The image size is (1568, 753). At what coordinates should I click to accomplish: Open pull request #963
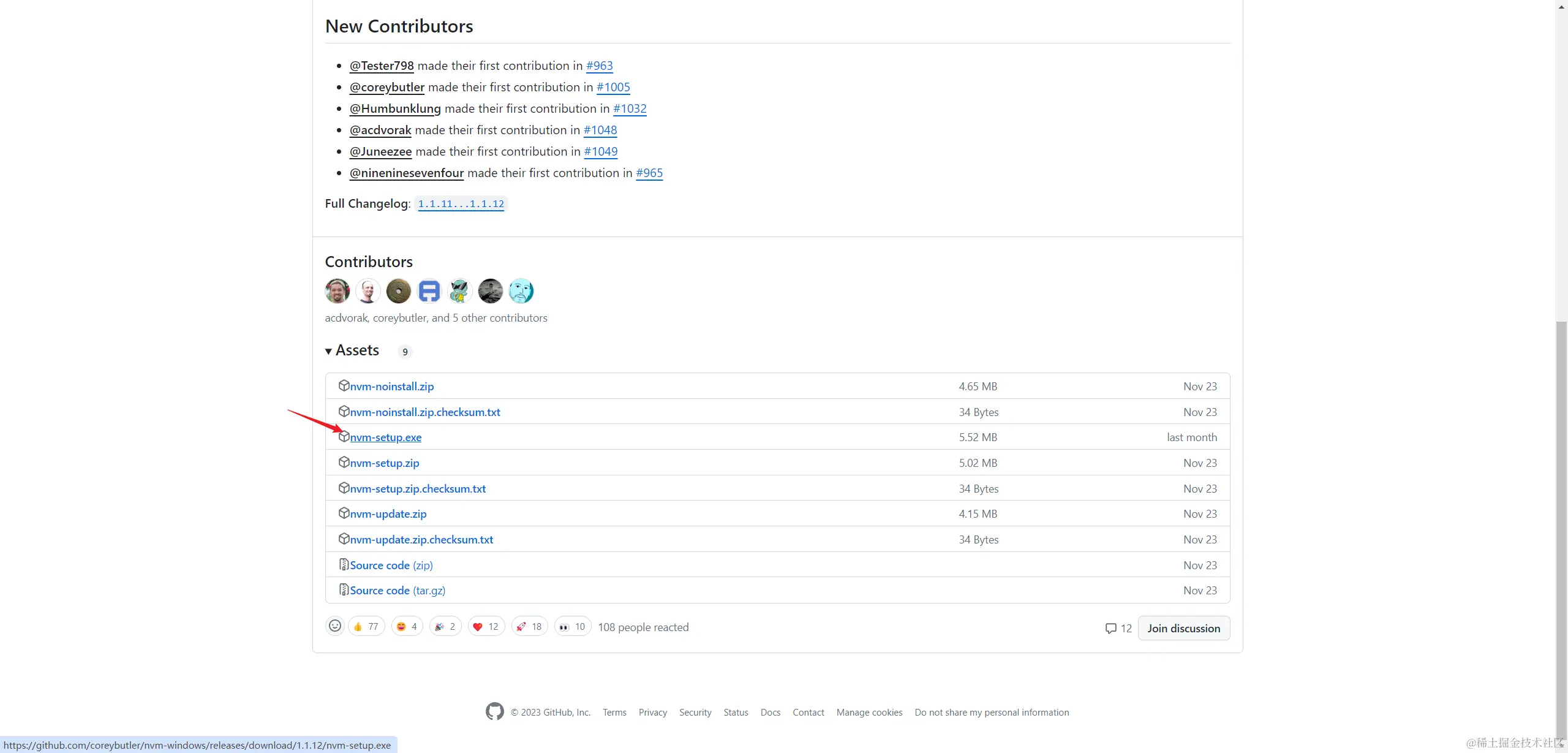tap(600, 66)
